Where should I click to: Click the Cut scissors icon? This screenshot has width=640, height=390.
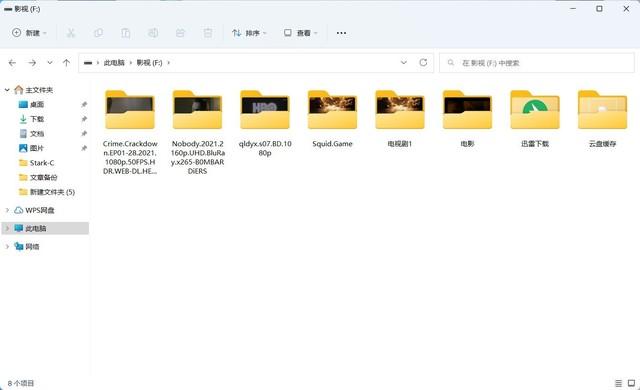point(71,33)
